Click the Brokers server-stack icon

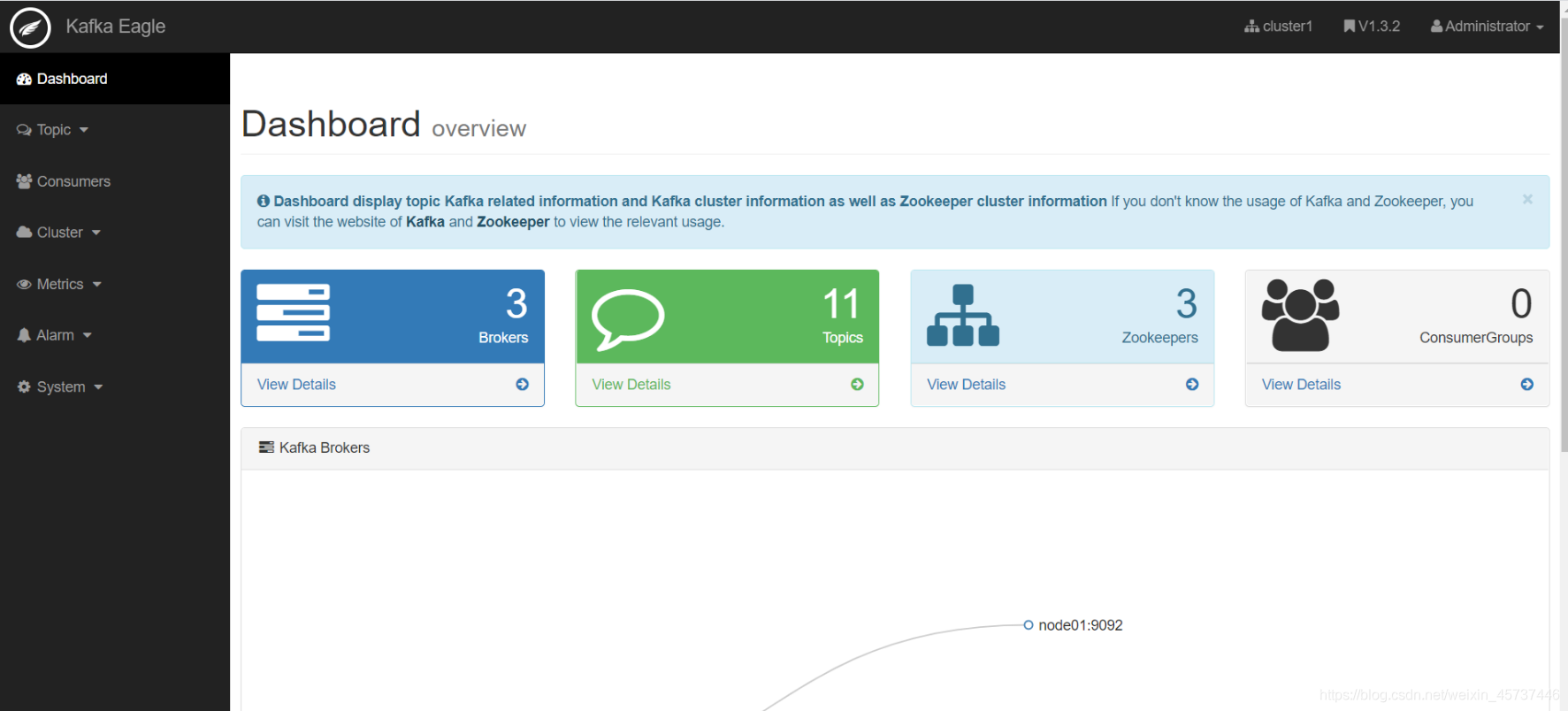pyautogui.click(x=293, y=313)
